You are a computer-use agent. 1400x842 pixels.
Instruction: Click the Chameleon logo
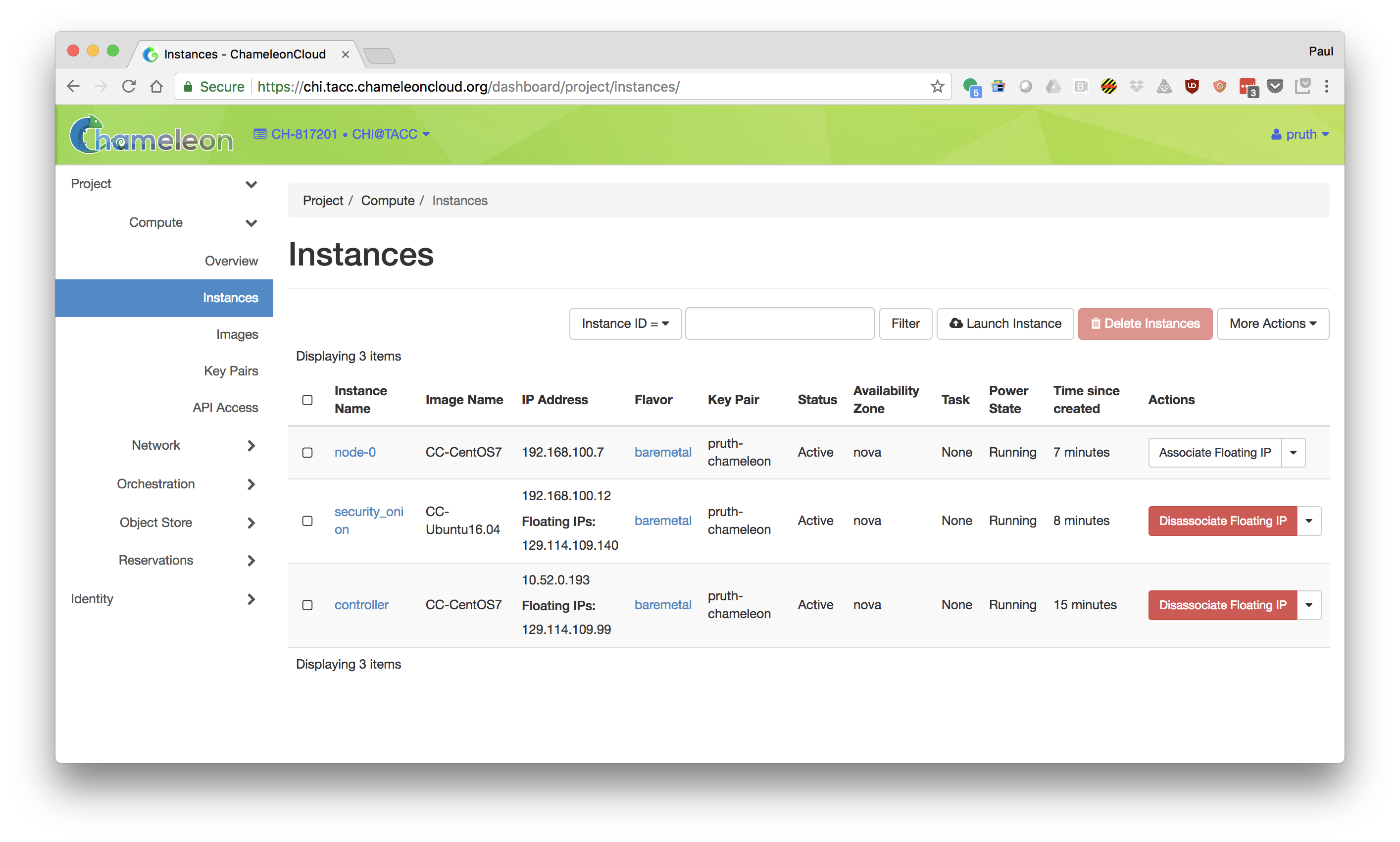click(x=151, y=134)
